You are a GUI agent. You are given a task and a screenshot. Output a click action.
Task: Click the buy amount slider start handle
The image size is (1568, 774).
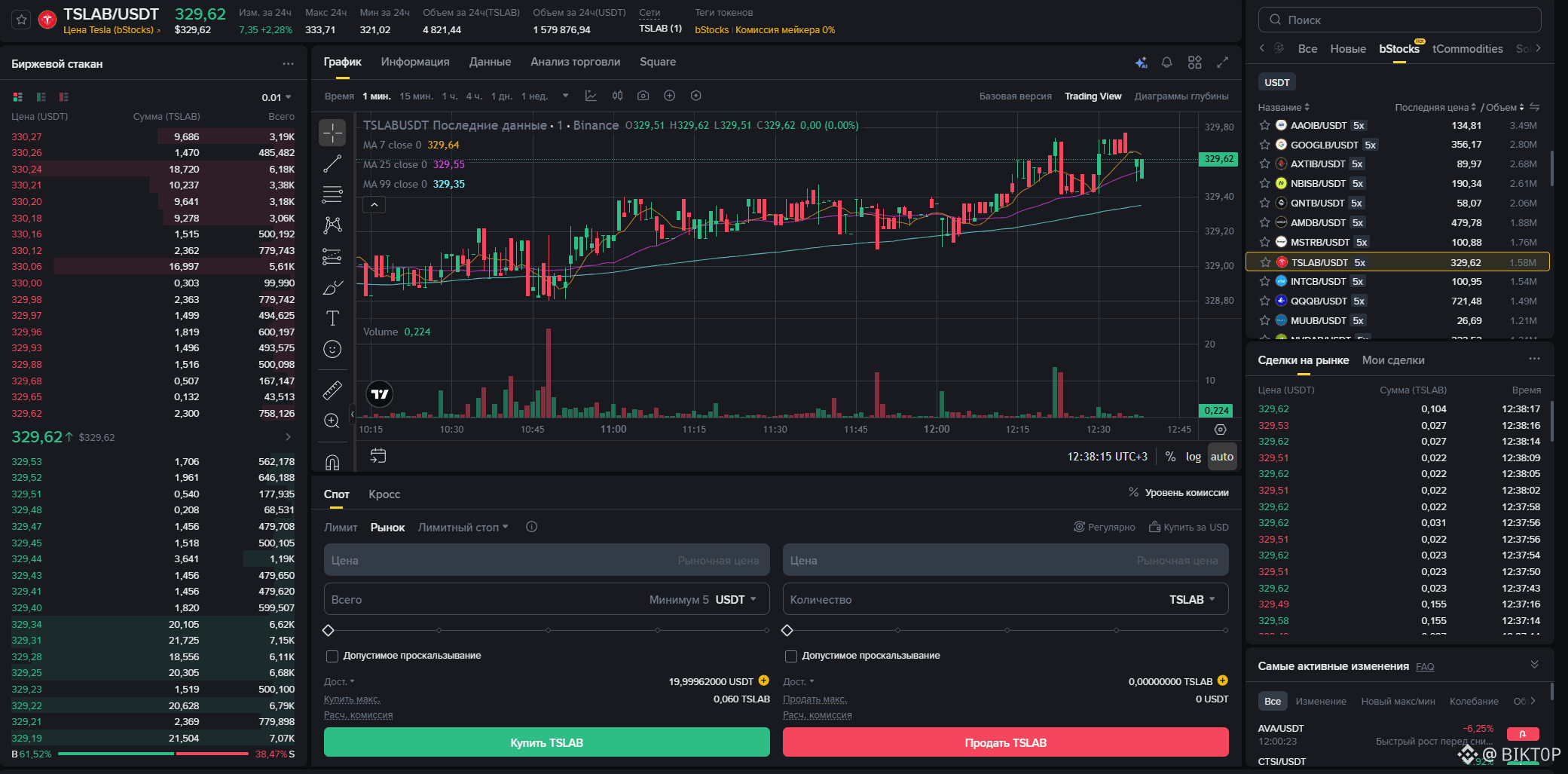coord(329,630)
